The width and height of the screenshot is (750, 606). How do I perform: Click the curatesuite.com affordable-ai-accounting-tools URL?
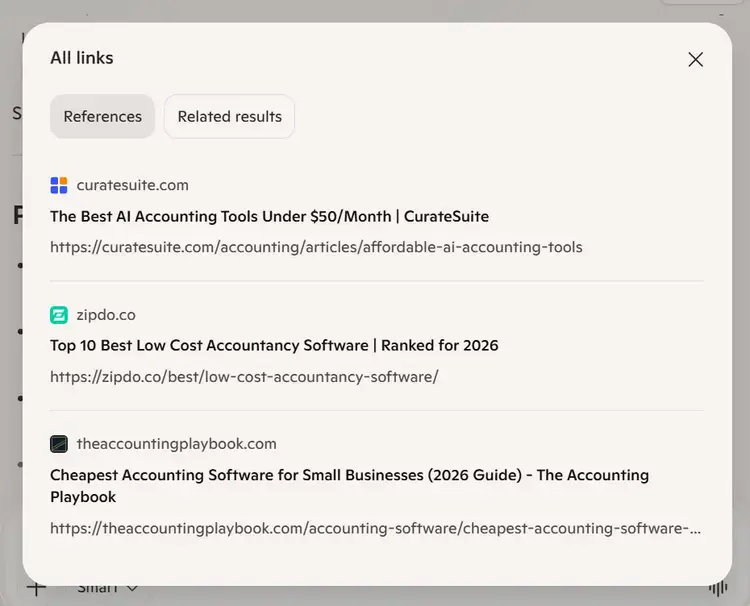click(x=316, y=247)
